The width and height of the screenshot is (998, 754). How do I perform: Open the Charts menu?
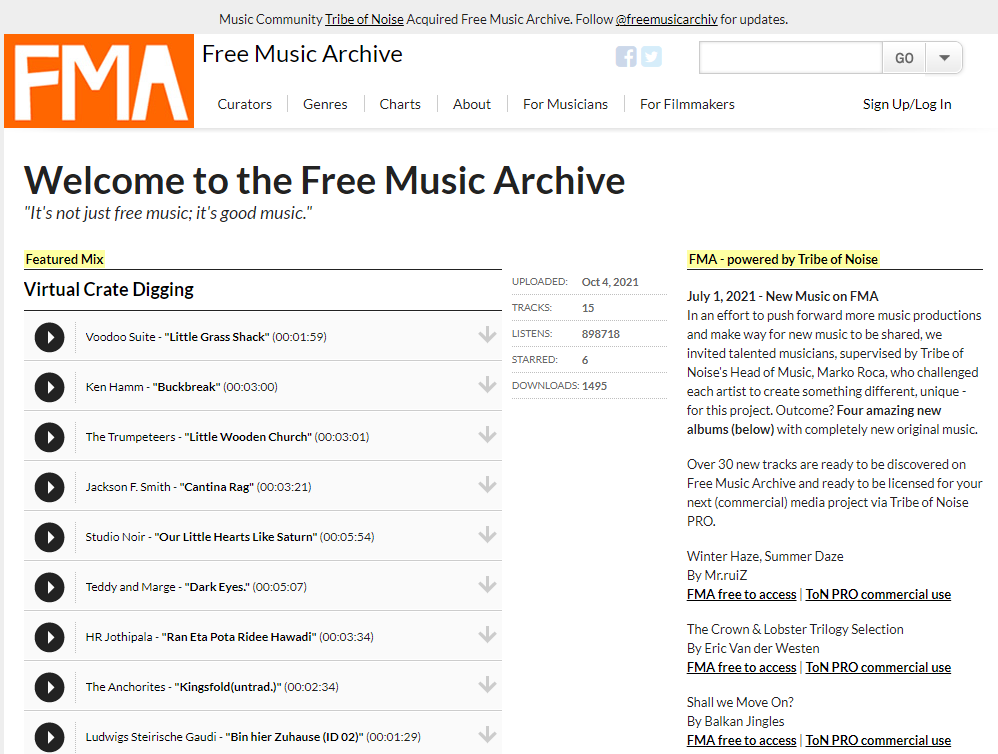pyautogui.click(x=400, y=104)
